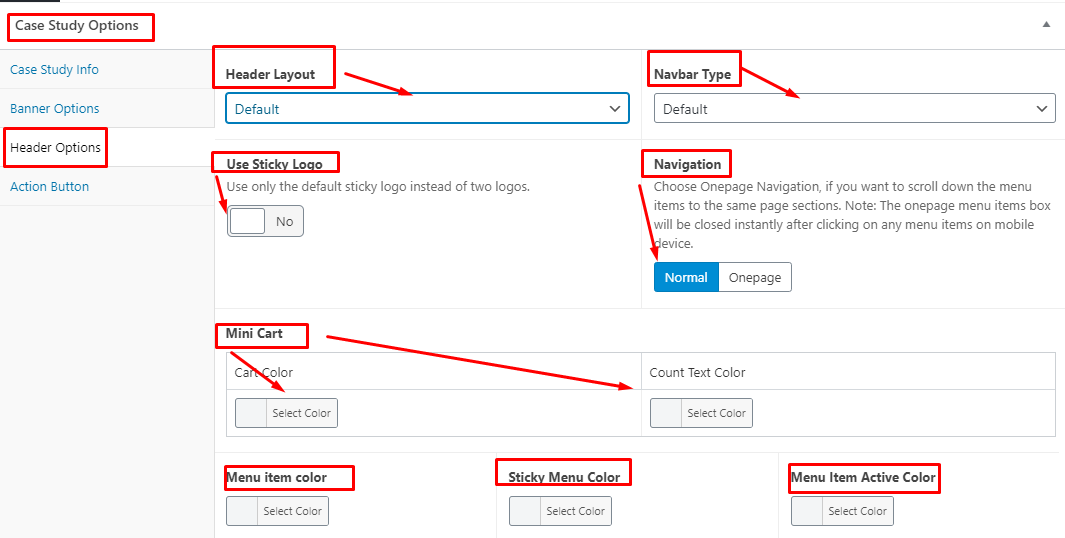
Task: Click Menu Item Active Color Select Color button
Action: pos(857,511)
